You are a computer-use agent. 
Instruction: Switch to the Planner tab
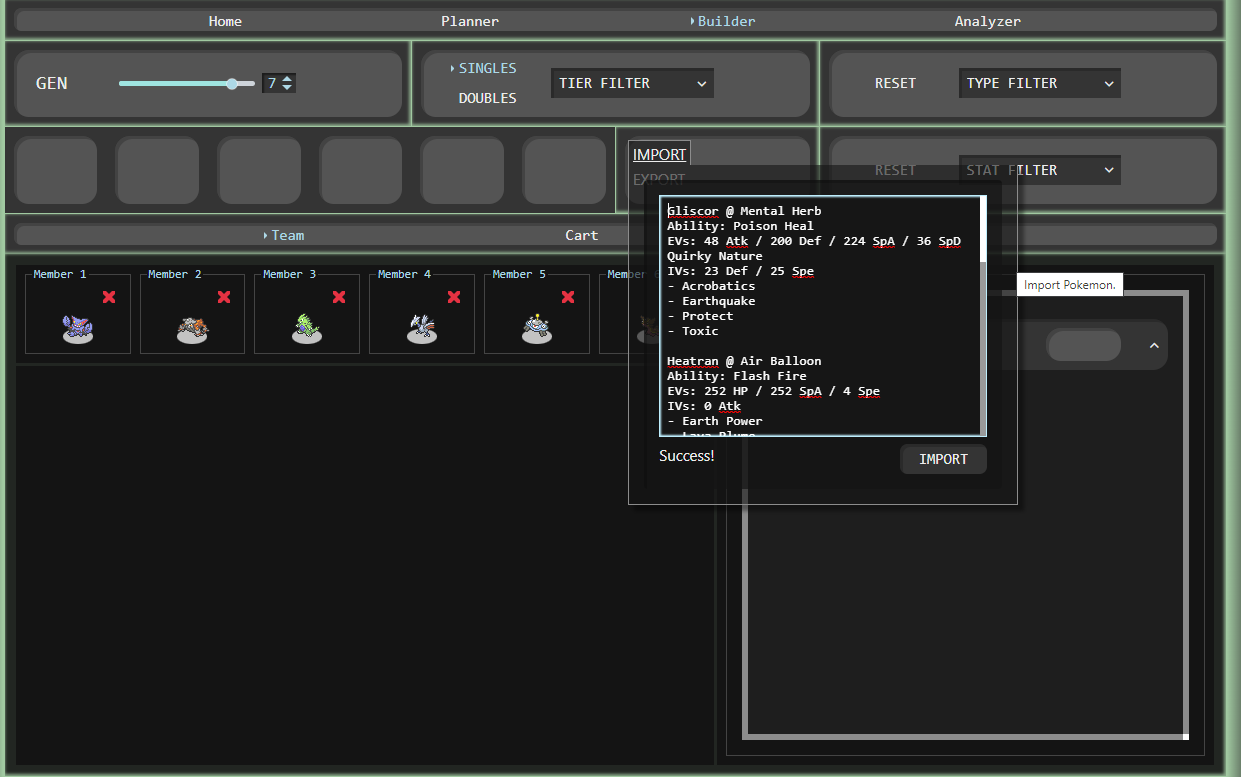click(470, 21)
